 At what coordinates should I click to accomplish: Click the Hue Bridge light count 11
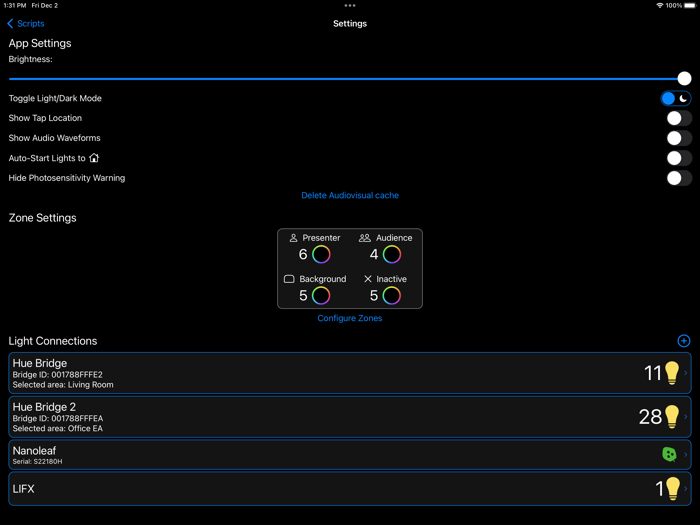click(652, 373)
